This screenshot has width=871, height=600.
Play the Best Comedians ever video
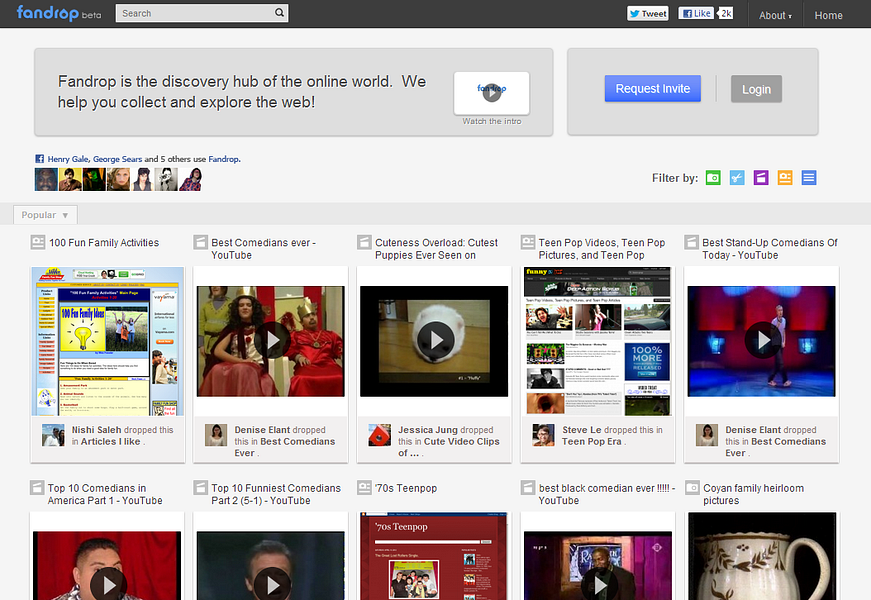click(270, 341)
